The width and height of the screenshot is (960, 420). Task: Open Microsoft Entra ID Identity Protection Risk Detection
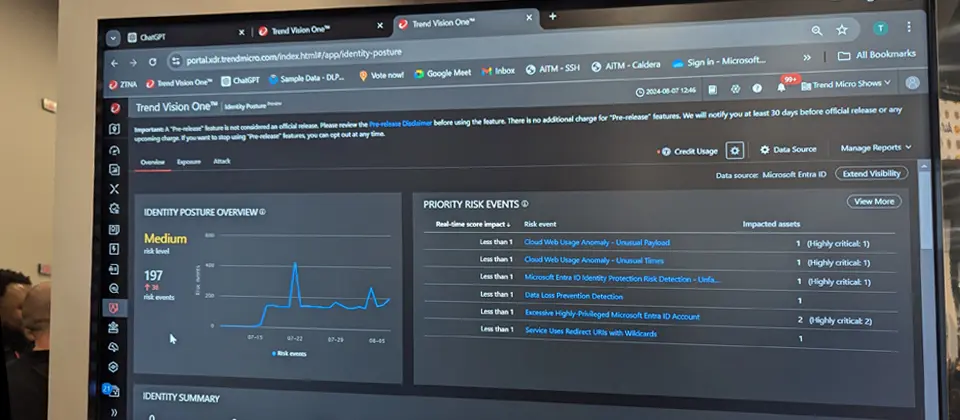coord(622,279)
